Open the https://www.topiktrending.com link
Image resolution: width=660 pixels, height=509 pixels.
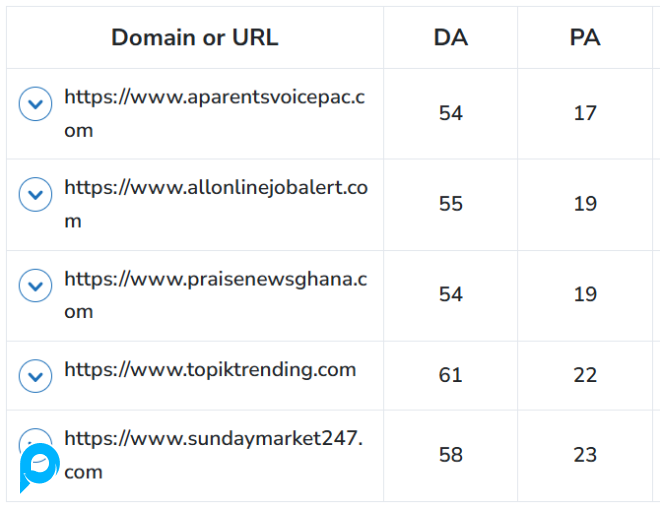coord(210,370)
